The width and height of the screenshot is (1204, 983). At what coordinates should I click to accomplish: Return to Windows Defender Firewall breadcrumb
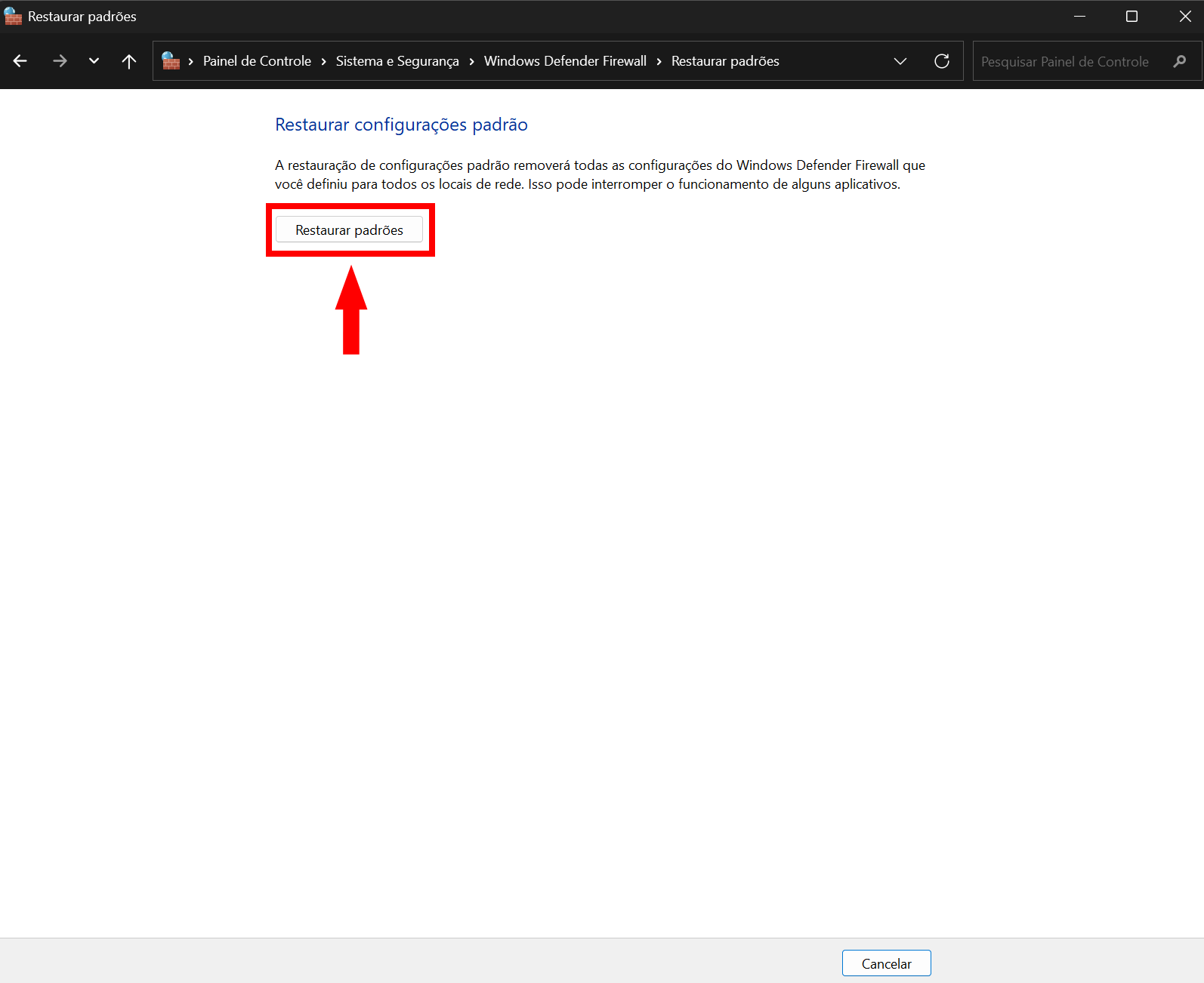point(565,61)
